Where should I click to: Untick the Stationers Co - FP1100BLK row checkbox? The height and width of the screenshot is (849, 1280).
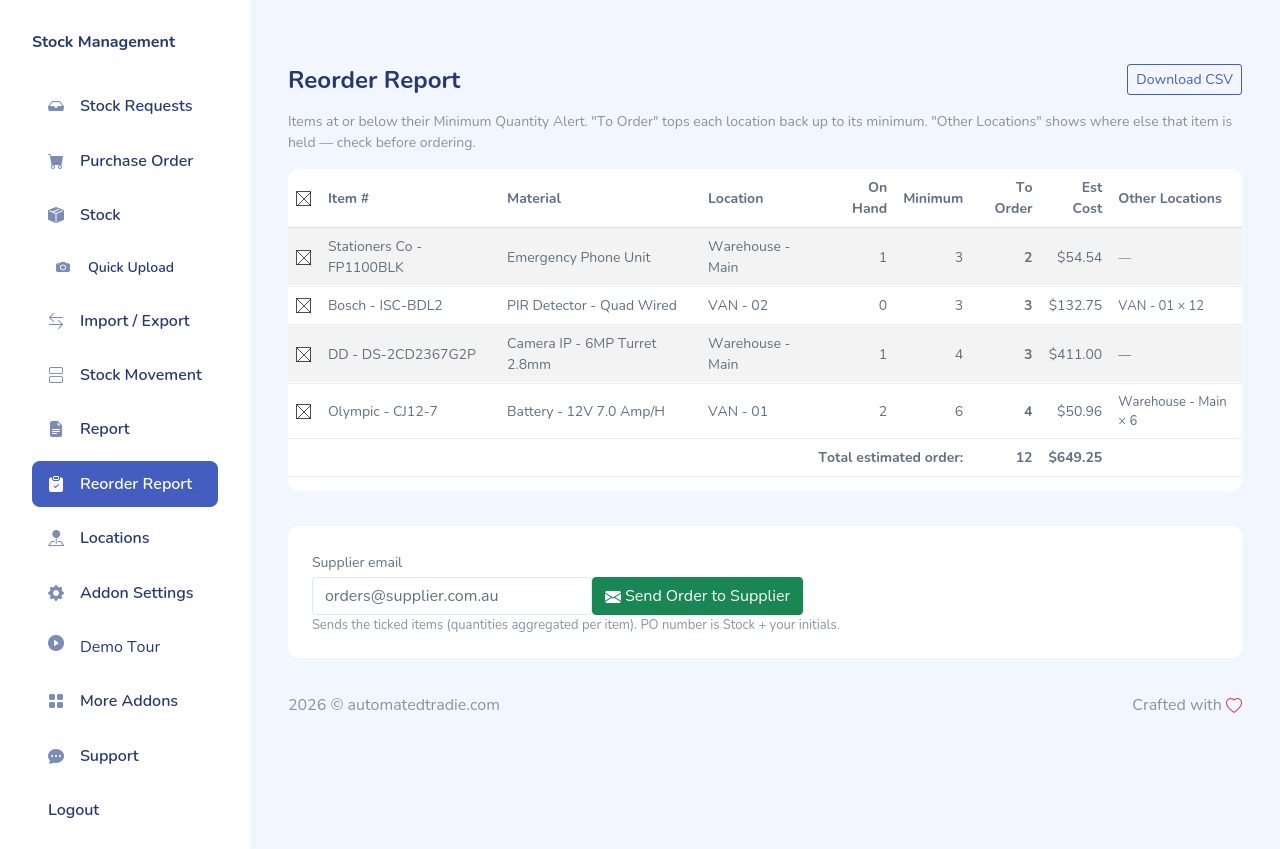(304, 258)
